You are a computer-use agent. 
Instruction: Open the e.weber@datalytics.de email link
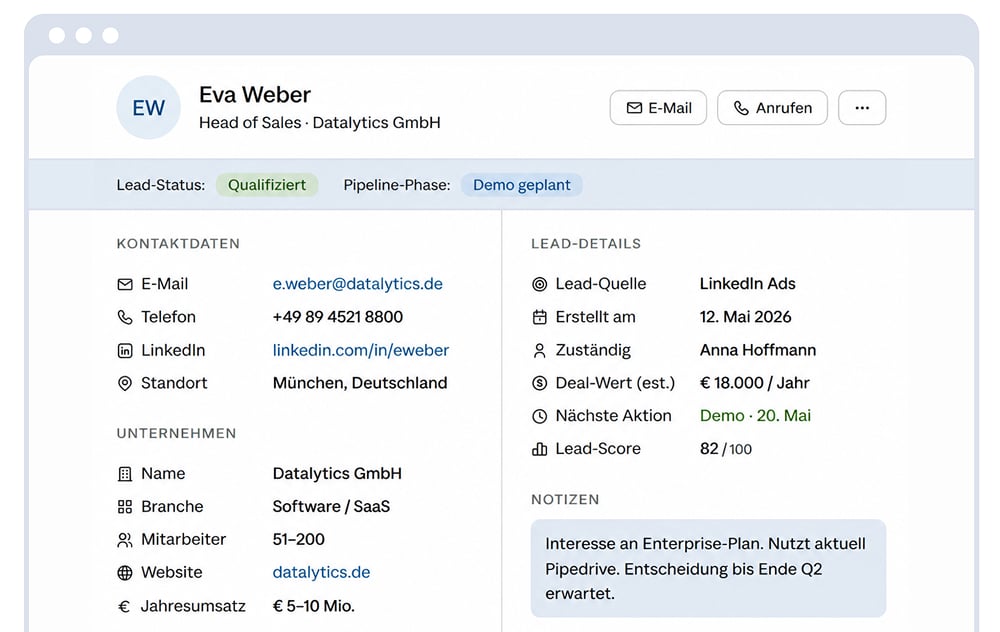click(358, 284)
